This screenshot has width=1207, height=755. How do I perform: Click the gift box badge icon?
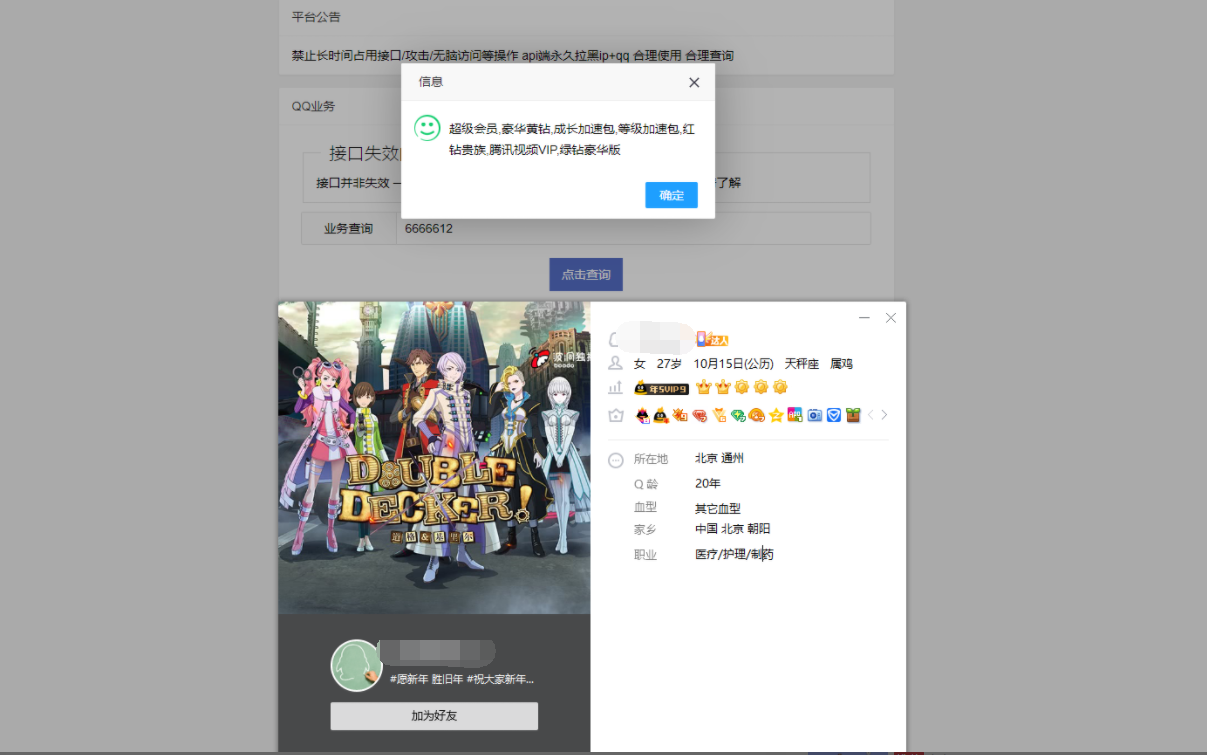[x=854, y=414]
